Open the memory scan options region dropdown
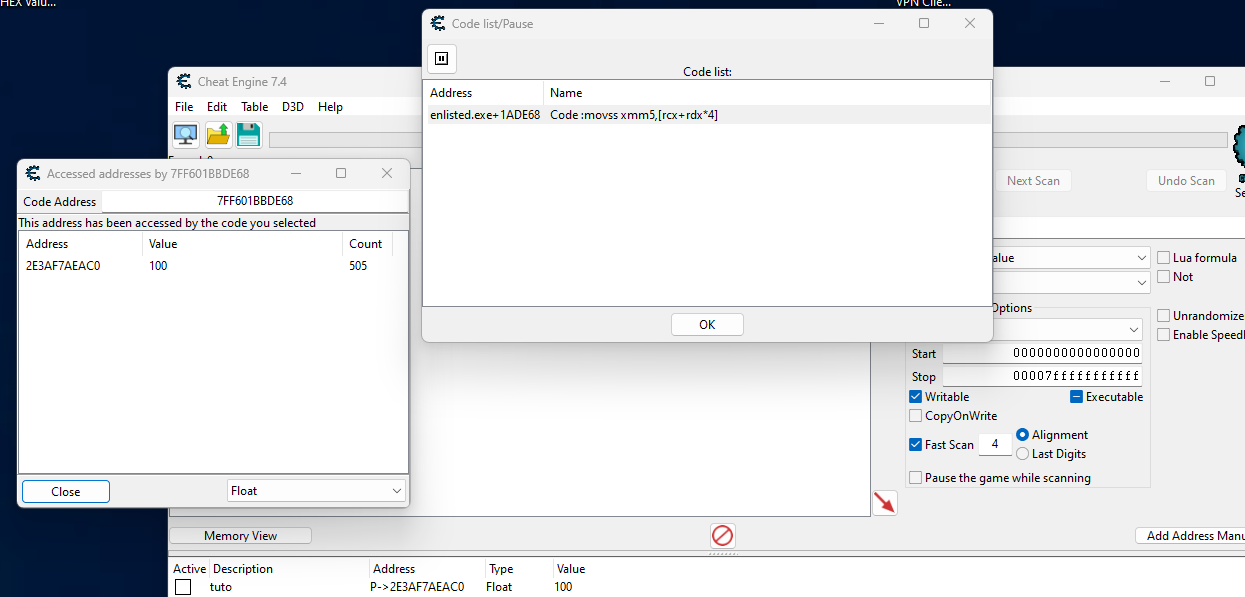Screen dimensions: 1245x597 coord(1068,329)
